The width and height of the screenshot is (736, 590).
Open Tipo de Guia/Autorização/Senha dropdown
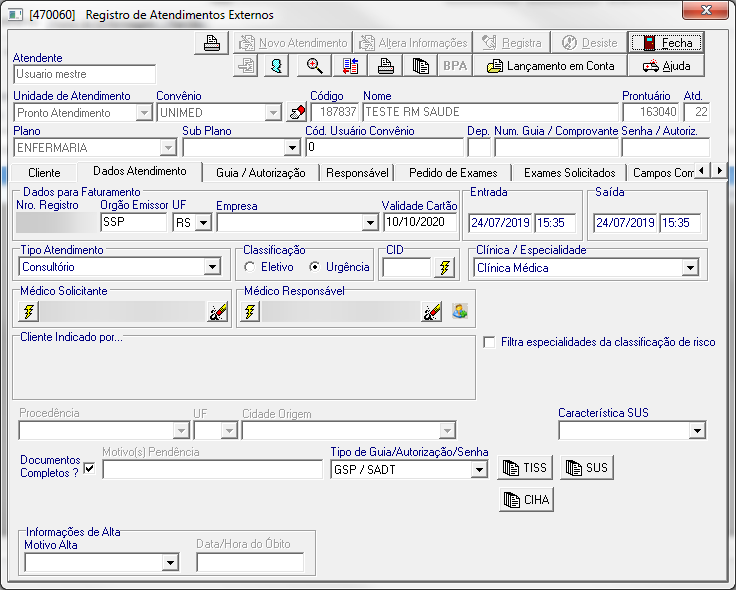coord(478,469)
